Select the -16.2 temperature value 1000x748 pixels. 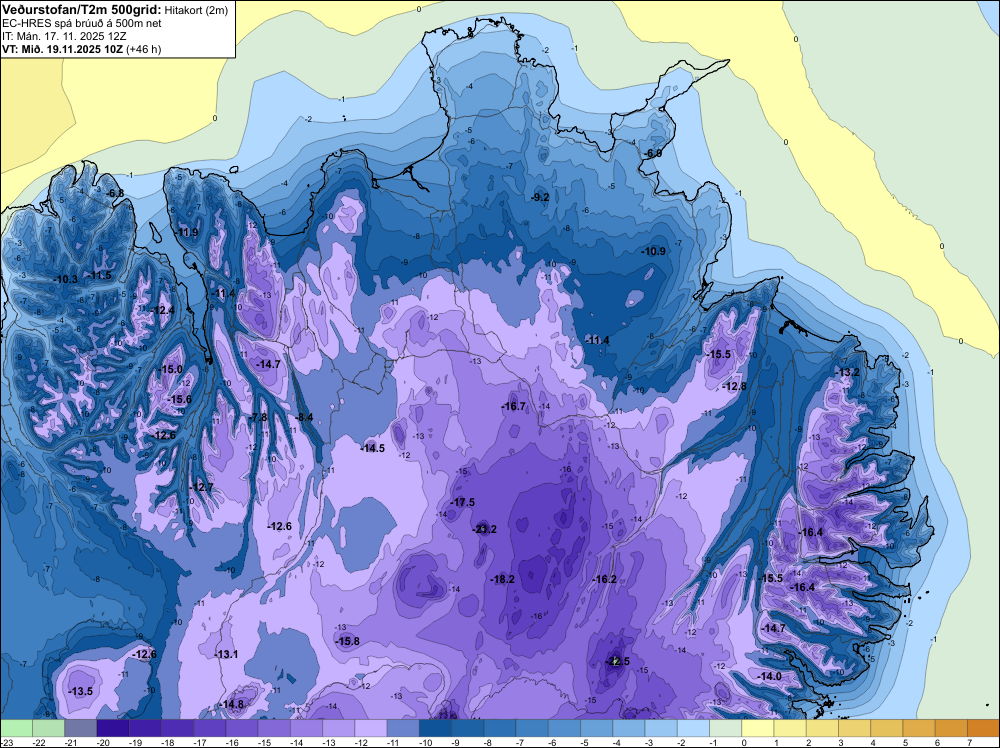(x=605, y=579)
